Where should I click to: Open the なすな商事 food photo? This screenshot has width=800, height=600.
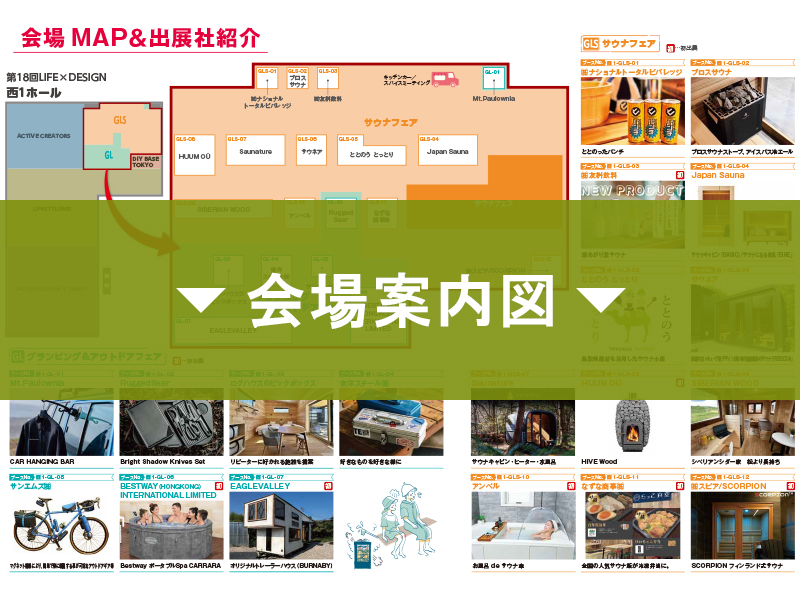pos(633,526)
